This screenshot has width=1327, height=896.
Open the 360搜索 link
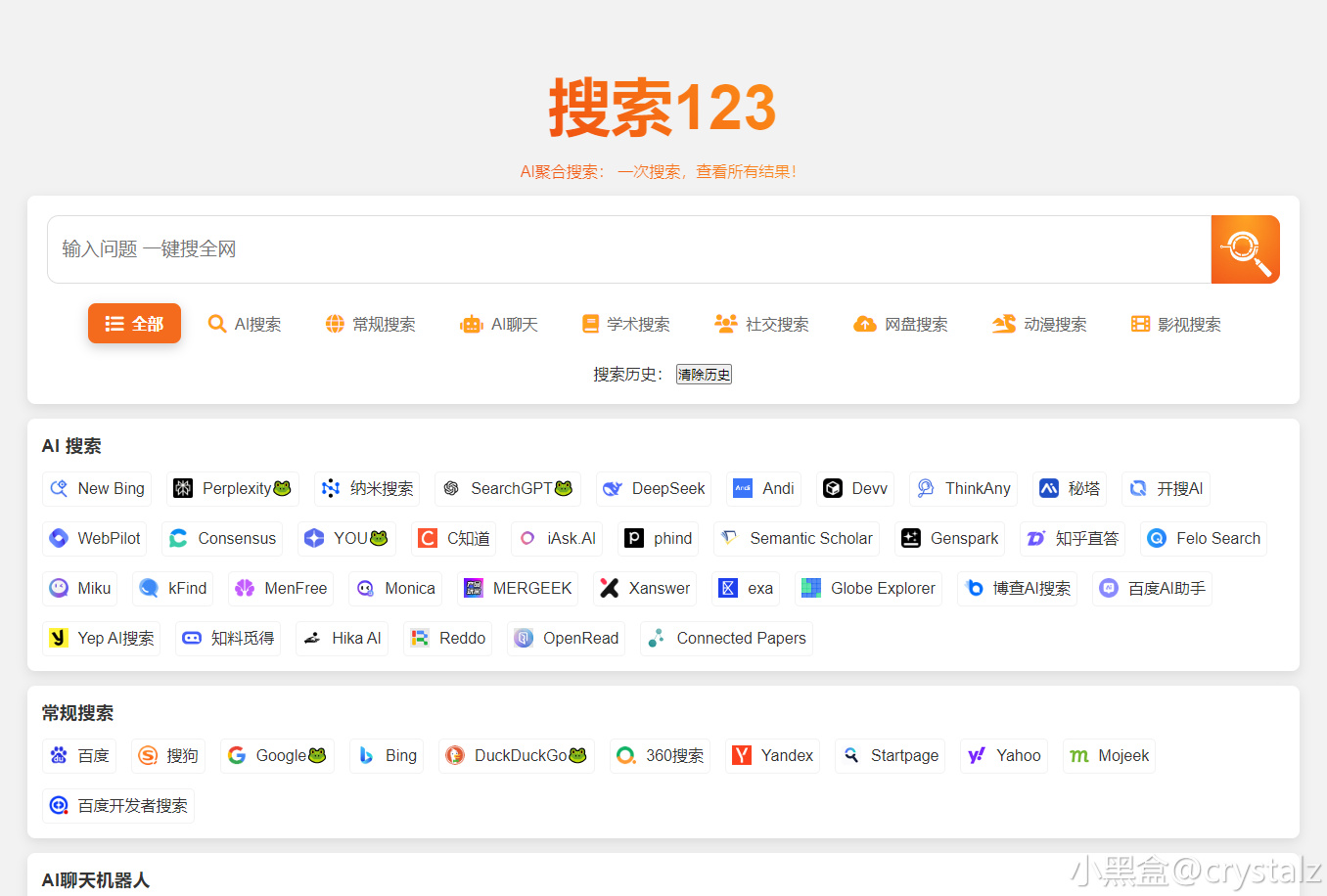coord(661,755)
